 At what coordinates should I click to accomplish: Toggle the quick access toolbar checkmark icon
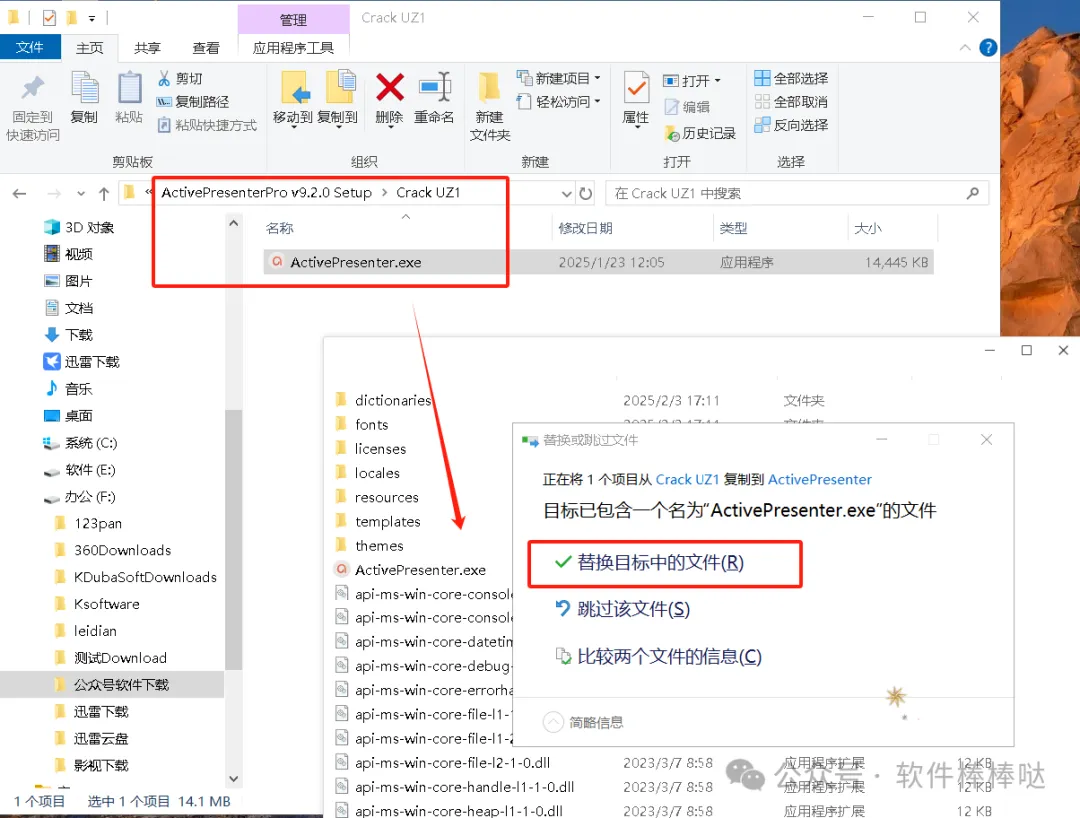click(x=49, y=18)
